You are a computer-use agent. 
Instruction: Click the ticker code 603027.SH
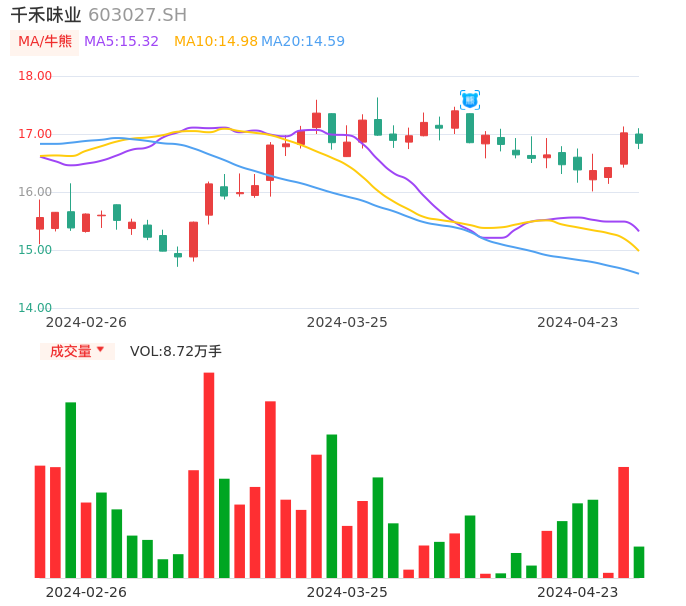click(x=137, y=15)
